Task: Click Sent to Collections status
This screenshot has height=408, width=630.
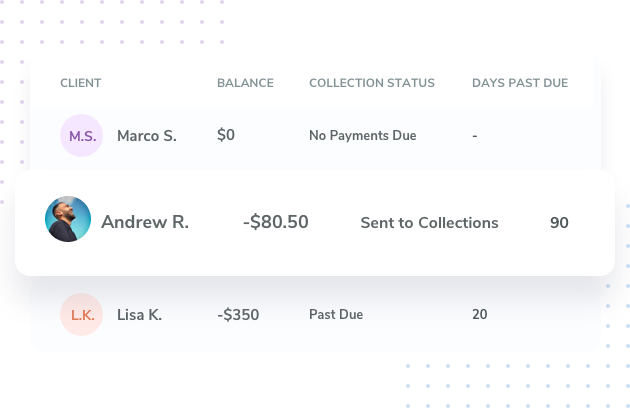Action: [429, 223]
